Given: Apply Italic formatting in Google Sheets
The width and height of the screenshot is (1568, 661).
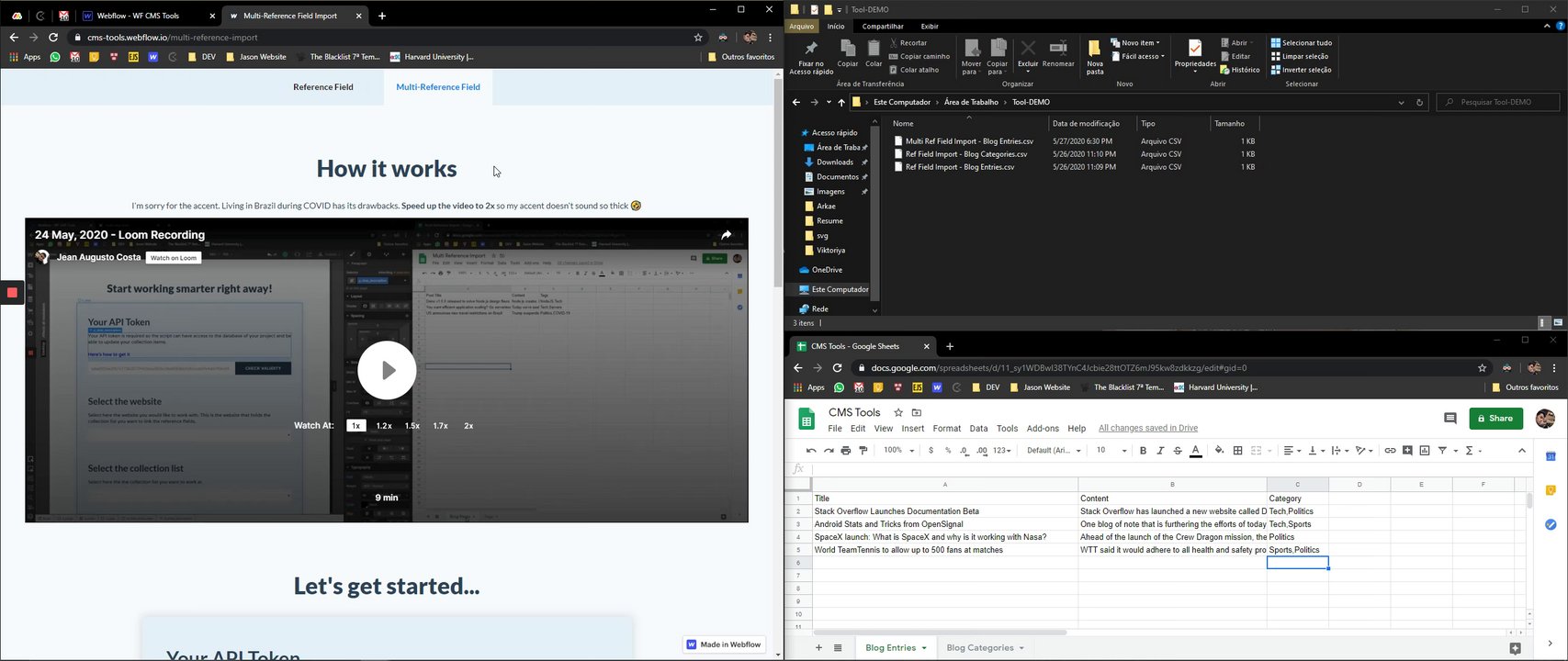Looking at the screenshot, I should [x=1160, y=451].
